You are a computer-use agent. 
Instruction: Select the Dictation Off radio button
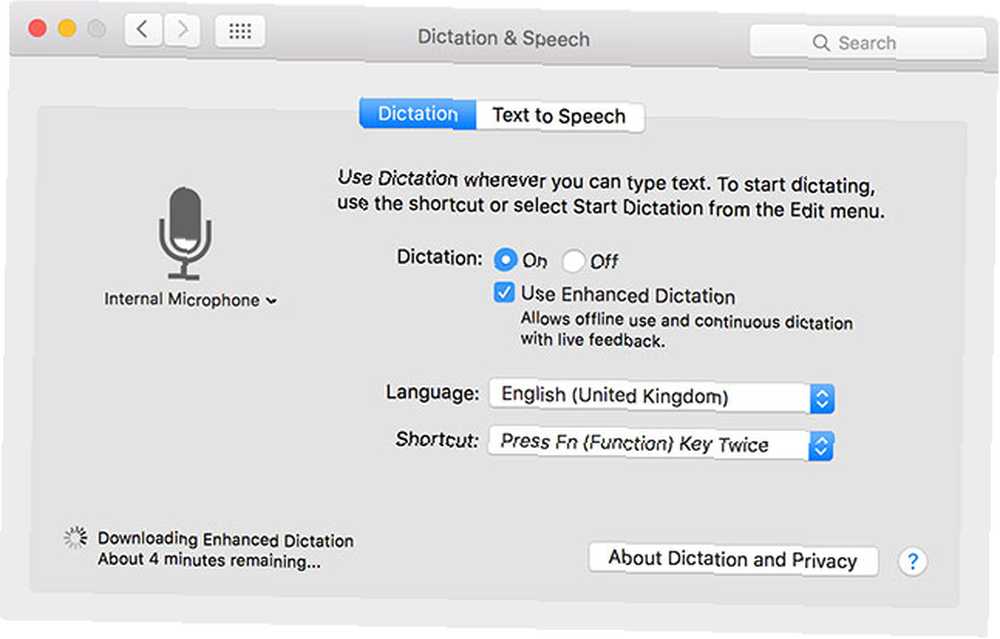[x=573, y=262]
